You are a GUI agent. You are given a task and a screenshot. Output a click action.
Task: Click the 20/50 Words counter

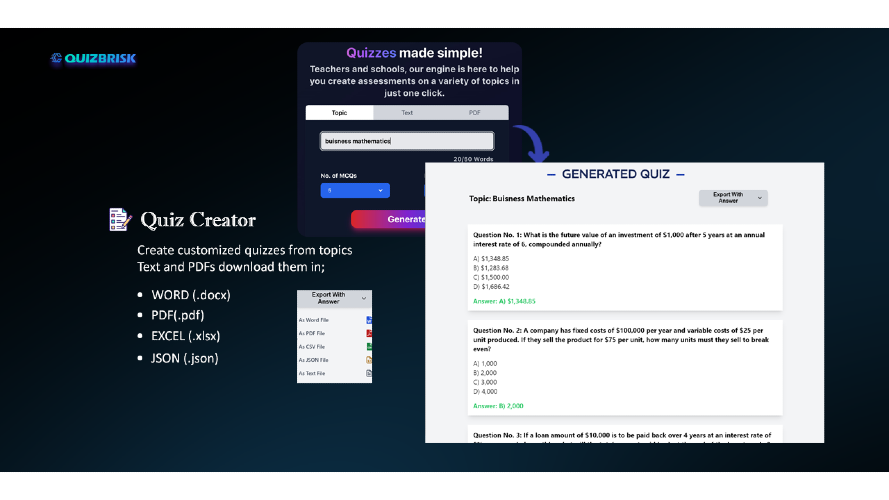pyautogui.click(x=473, y=159)
